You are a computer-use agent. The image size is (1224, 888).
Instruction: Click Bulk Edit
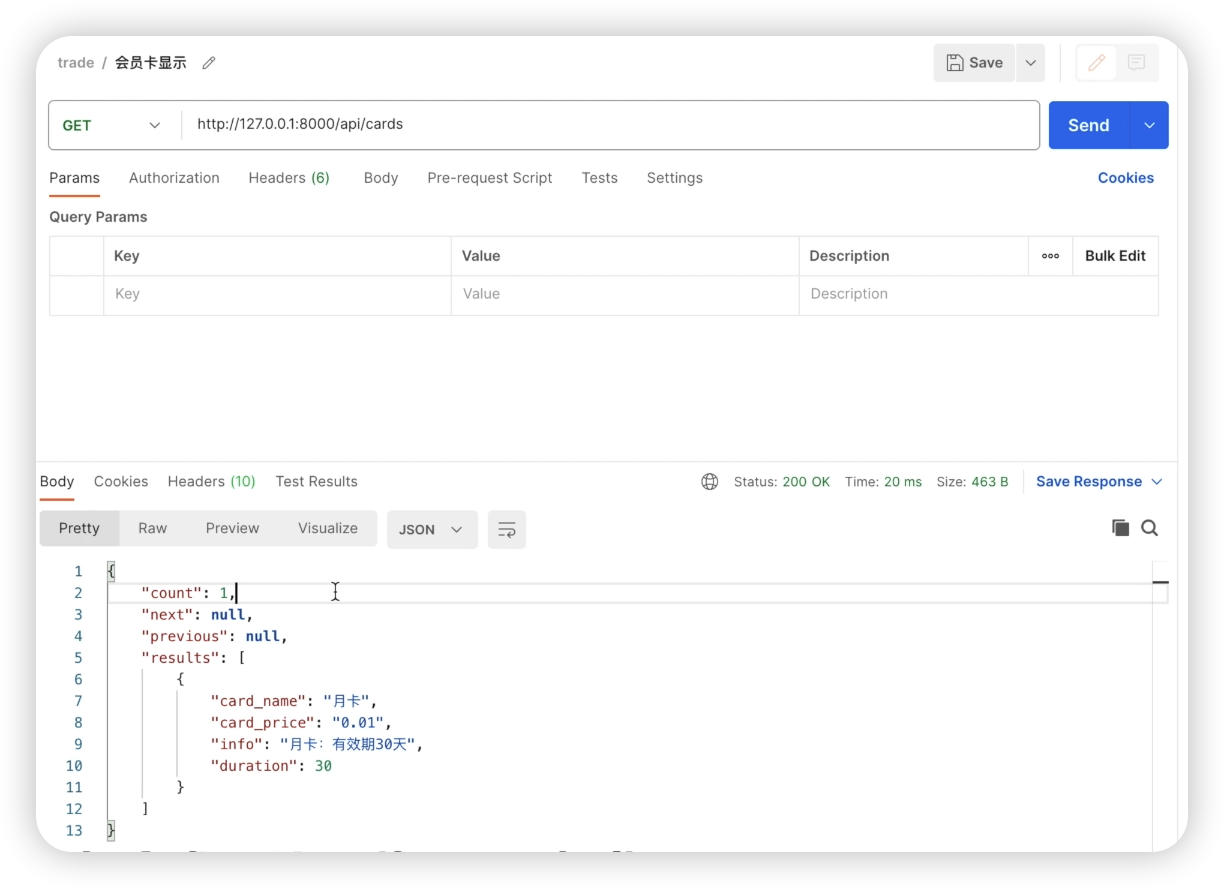(x=1115, y=256)
